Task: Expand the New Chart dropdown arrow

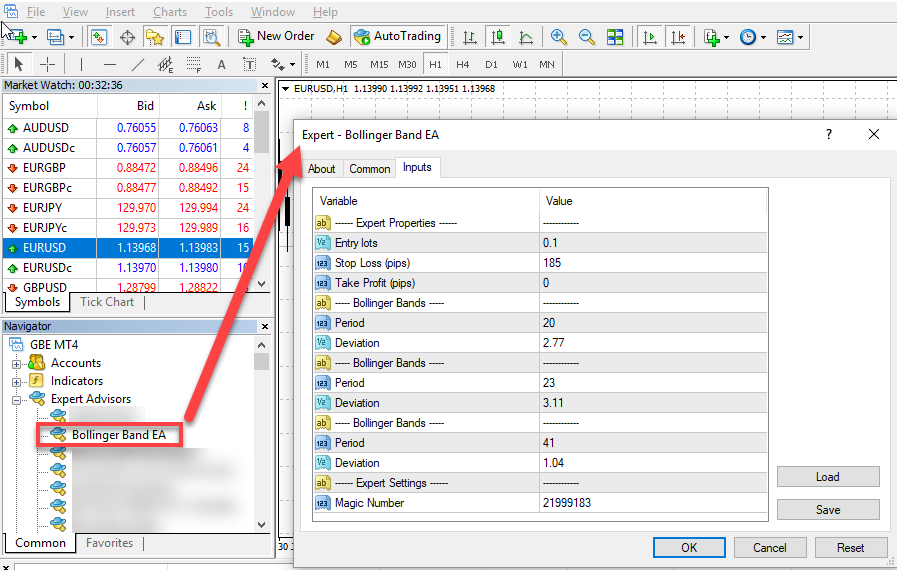Action: point(34,38)
